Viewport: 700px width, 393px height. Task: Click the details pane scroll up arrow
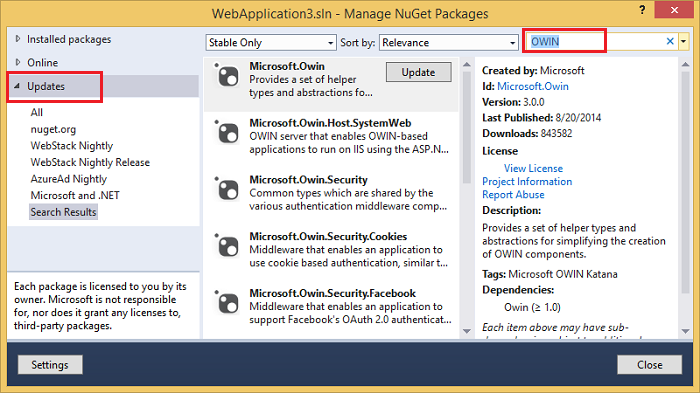pos(685,65)
